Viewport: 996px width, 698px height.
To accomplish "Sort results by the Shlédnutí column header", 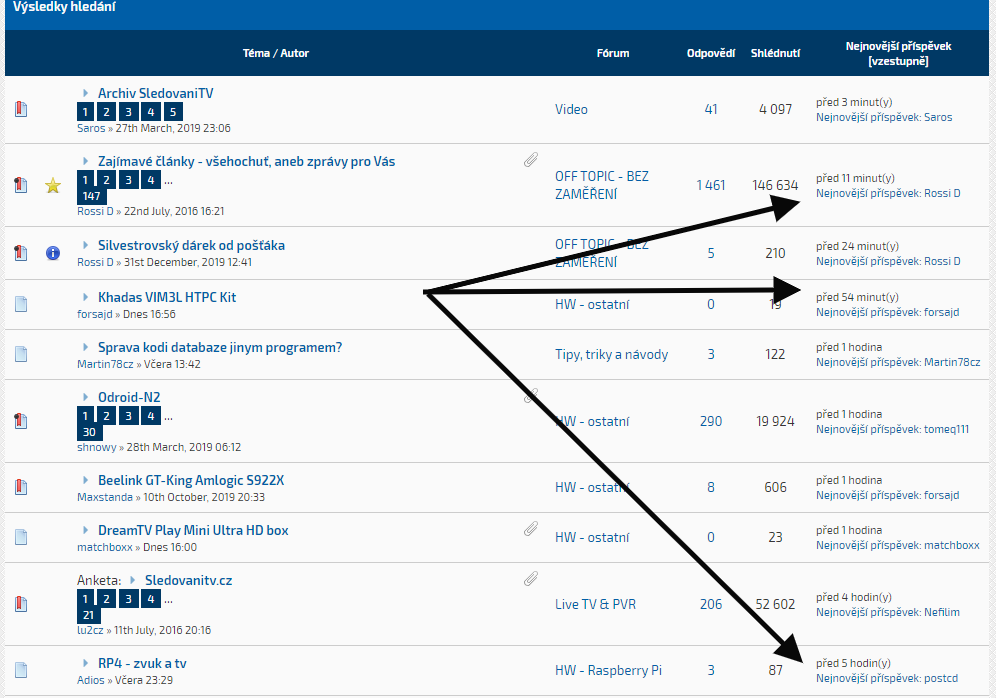I will click(775, 53).
